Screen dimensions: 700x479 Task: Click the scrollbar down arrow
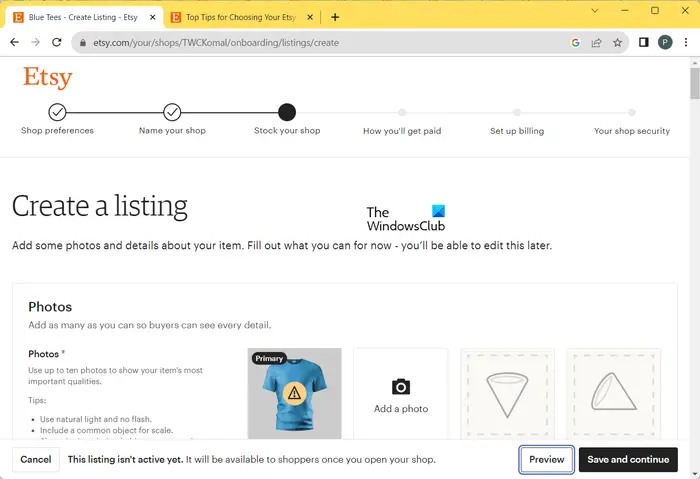click(x=695, y=474)
